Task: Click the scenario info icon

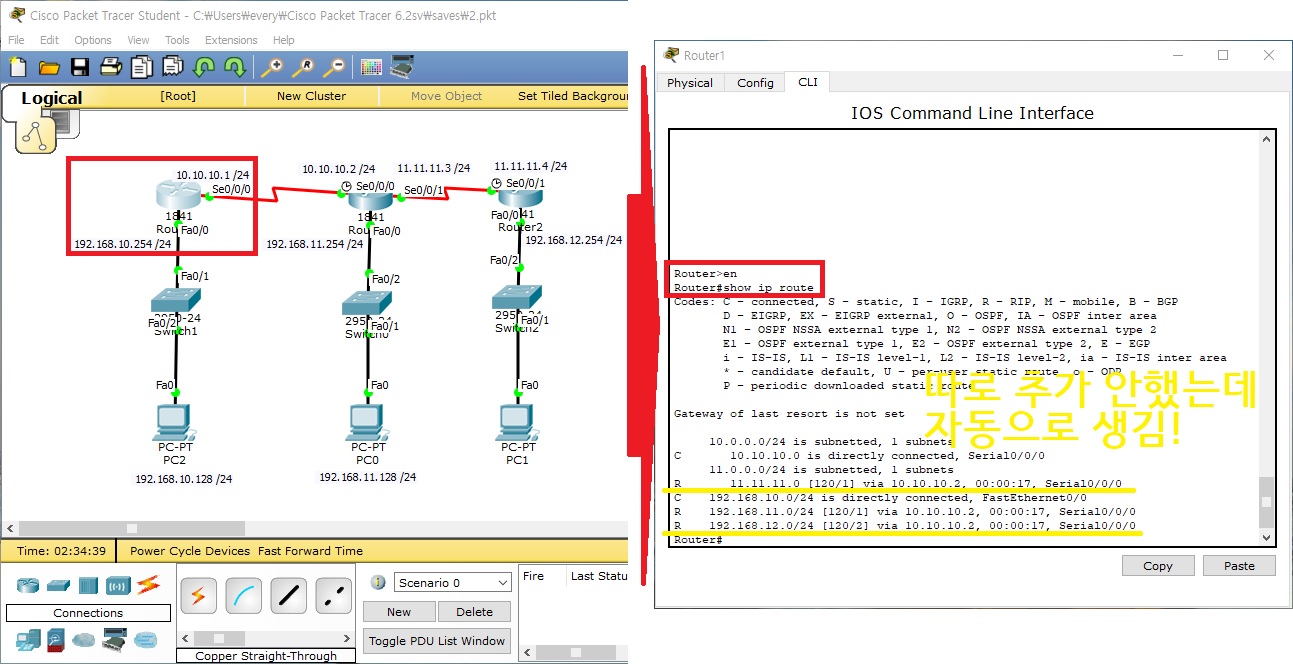Action: coord(378,583)
